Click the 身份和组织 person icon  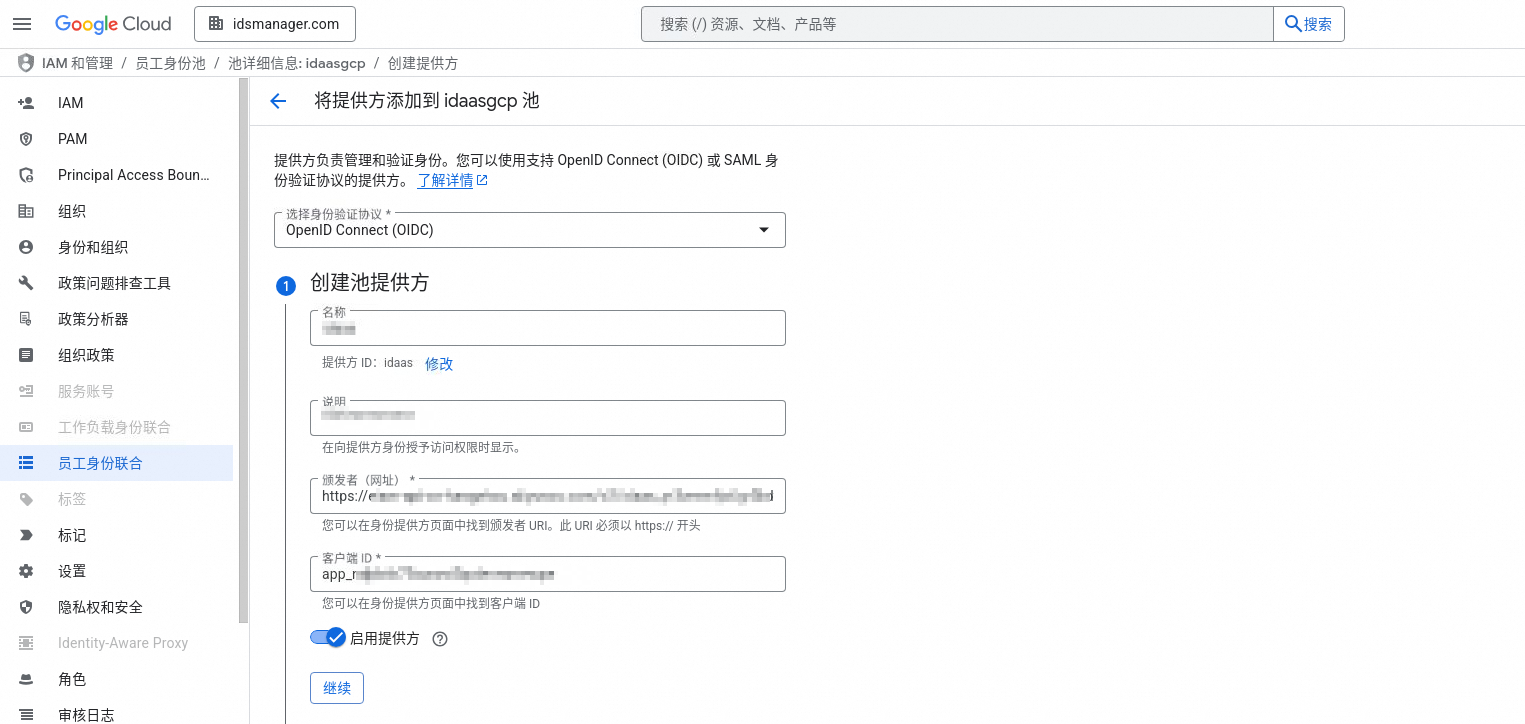tap(27, 247)
